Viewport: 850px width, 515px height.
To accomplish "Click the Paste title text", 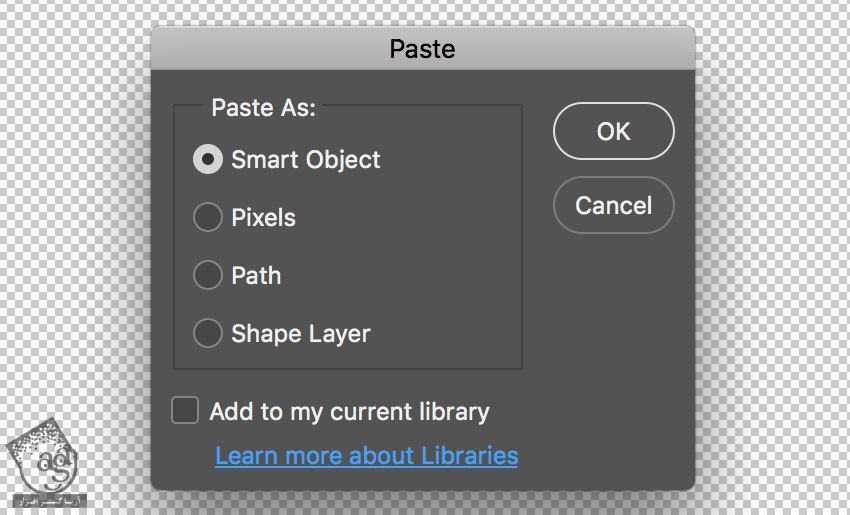I will click(x=422, y=49).
